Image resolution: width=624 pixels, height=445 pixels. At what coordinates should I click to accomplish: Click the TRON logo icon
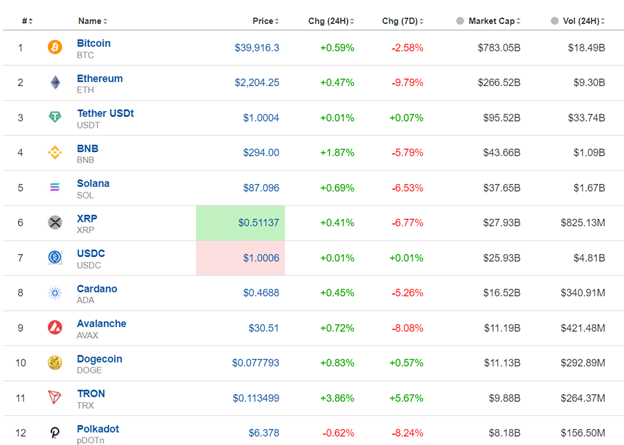pyautogui.click(x=55, y=397)
